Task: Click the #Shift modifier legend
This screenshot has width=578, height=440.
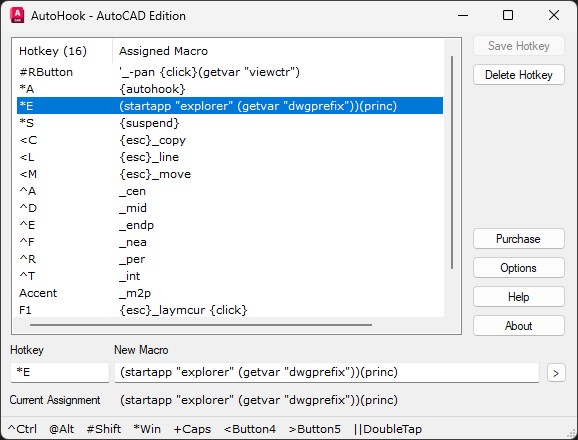Action: coord(104,429)
